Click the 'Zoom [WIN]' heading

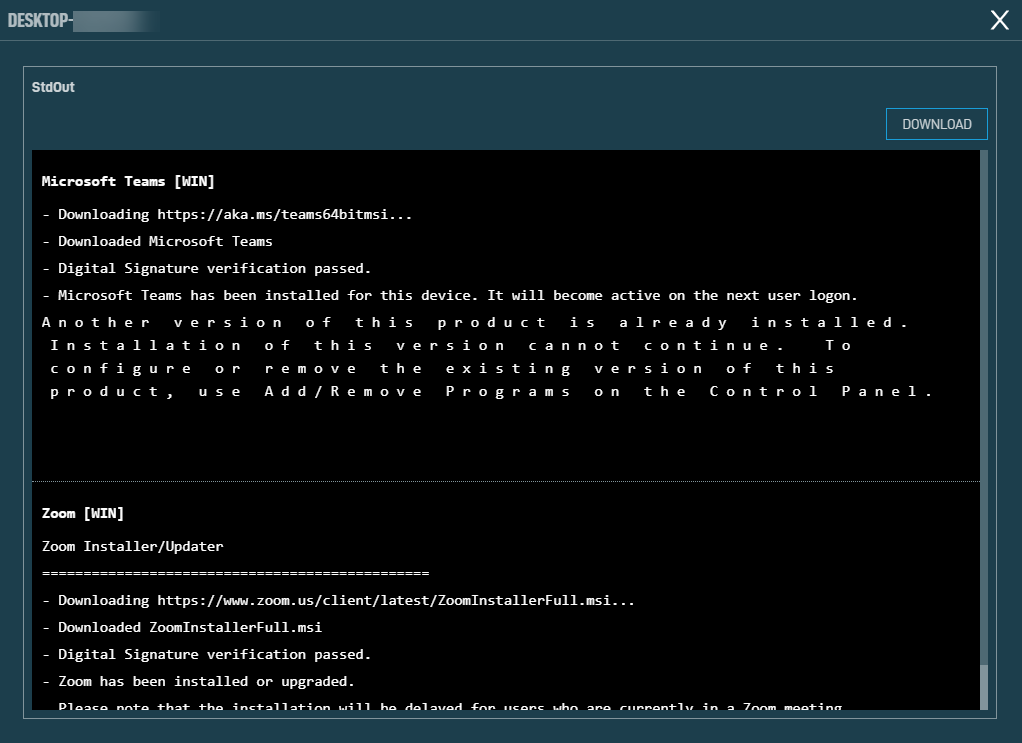[83, 513]
